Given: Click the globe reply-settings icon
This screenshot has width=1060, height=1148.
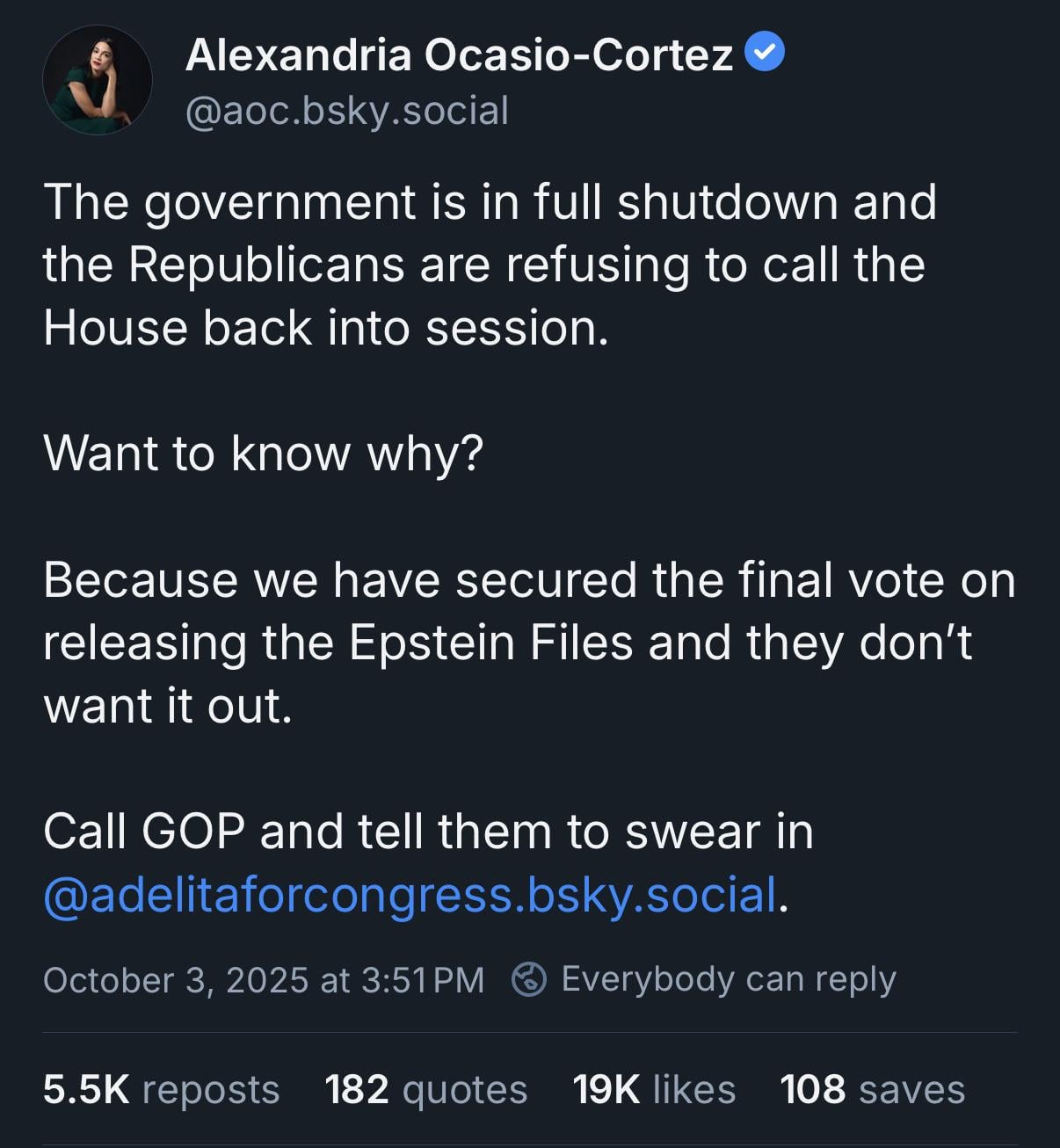Looking at the screenshot, I should point(529,979).
